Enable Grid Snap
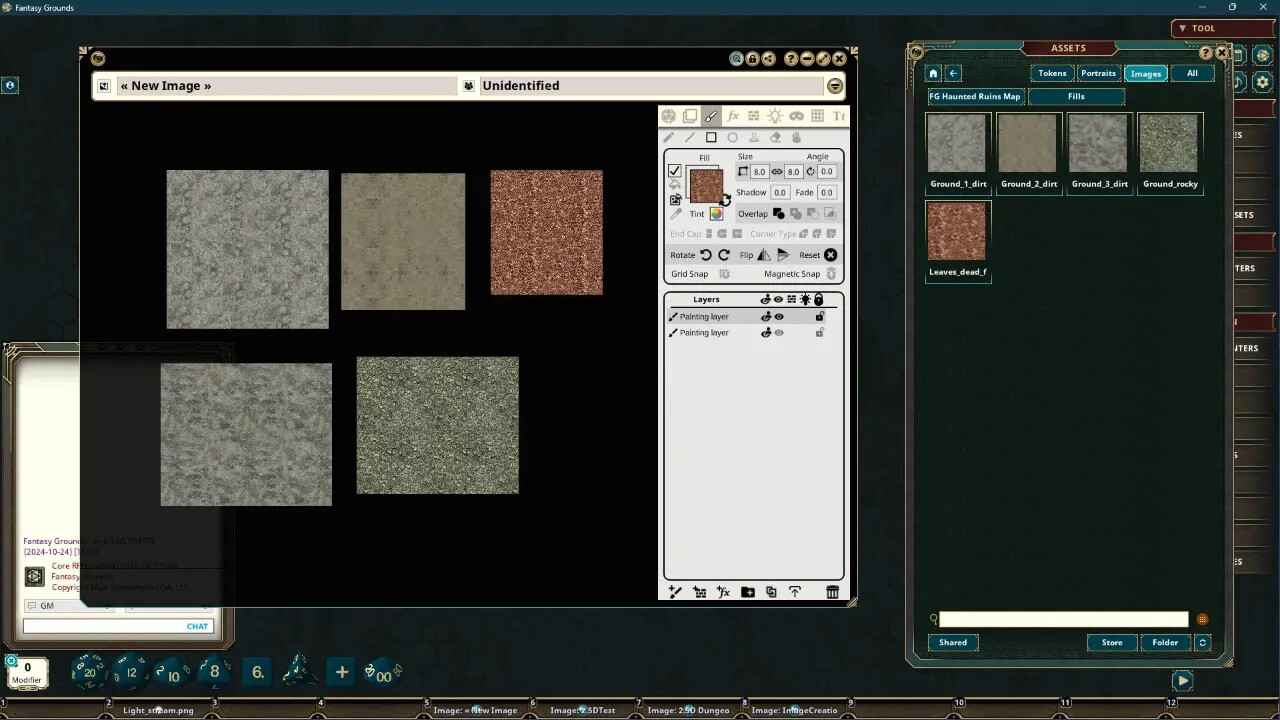The width and height of the screenshot is (1280, 720). point(723,274)
